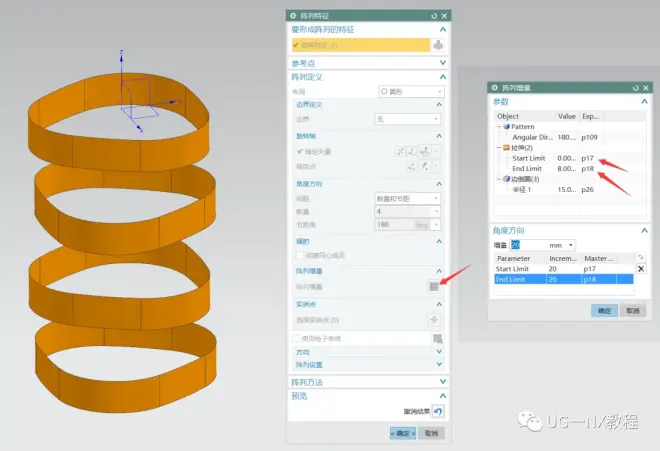Toggle the 创建同心成员 checkbox
The image size is (660, 451).
point(299,255)
